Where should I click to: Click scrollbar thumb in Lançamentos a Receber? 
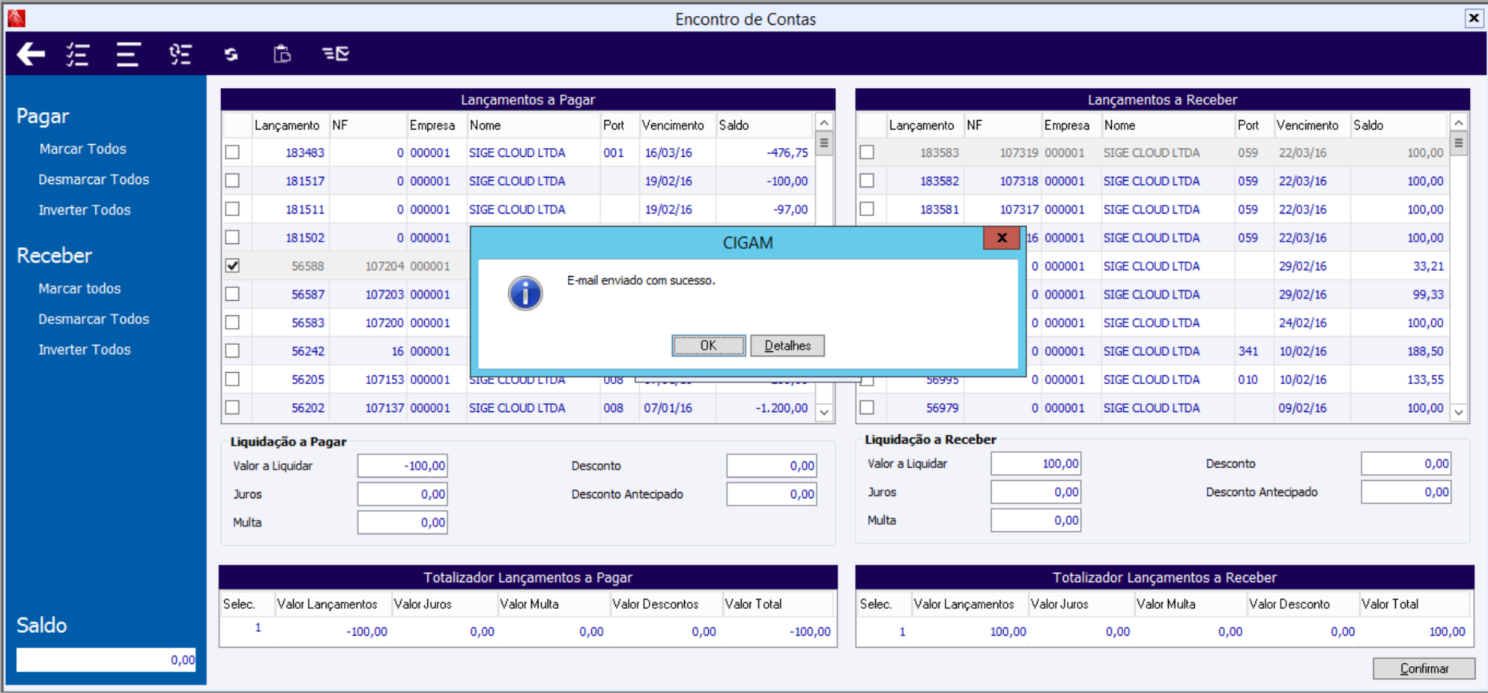[1459, 143]
